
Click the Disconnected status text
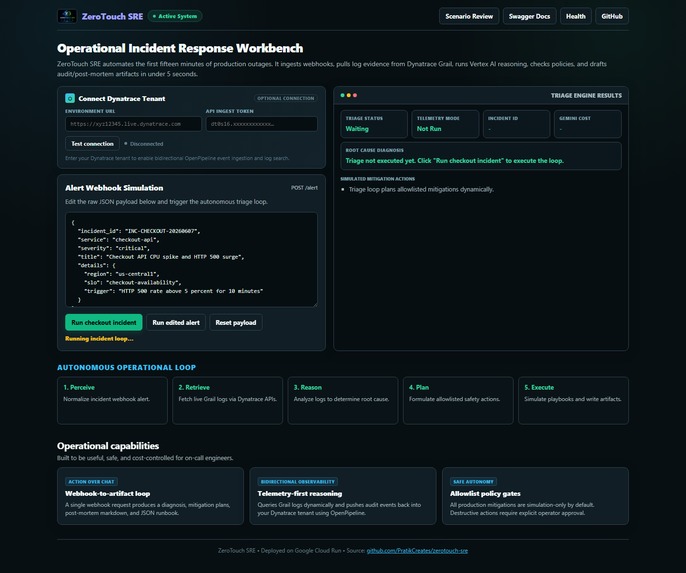(x=146, y=144)
